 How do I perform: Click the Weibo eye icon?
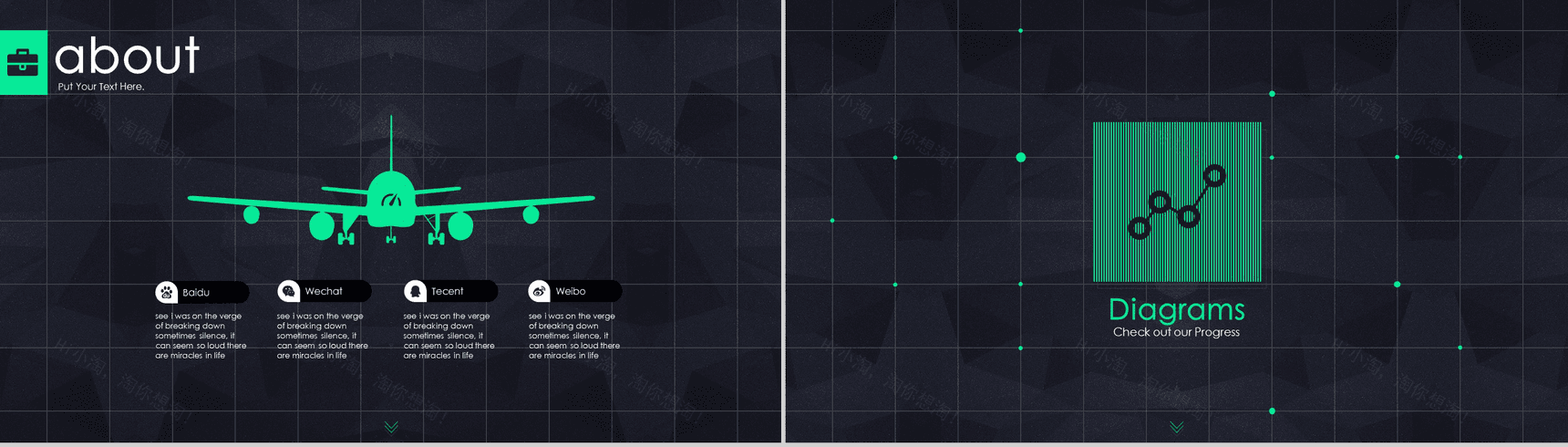click(539, 291)
